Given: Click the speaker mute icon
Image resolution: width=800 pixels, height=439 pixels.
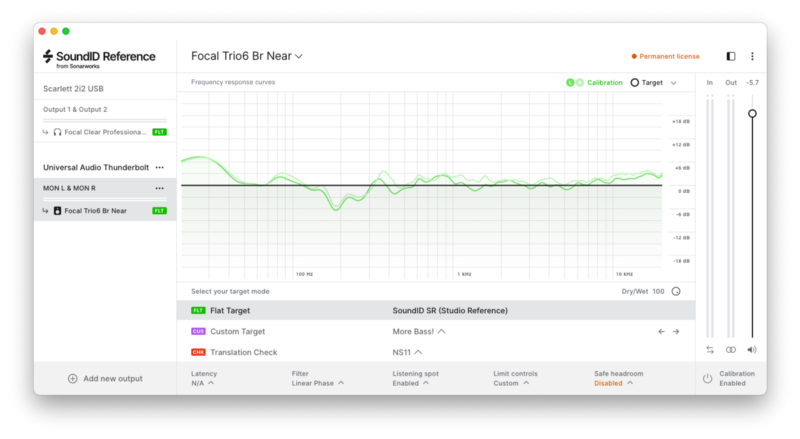Looking at the screenshot, I should click(x=752, y=350).
